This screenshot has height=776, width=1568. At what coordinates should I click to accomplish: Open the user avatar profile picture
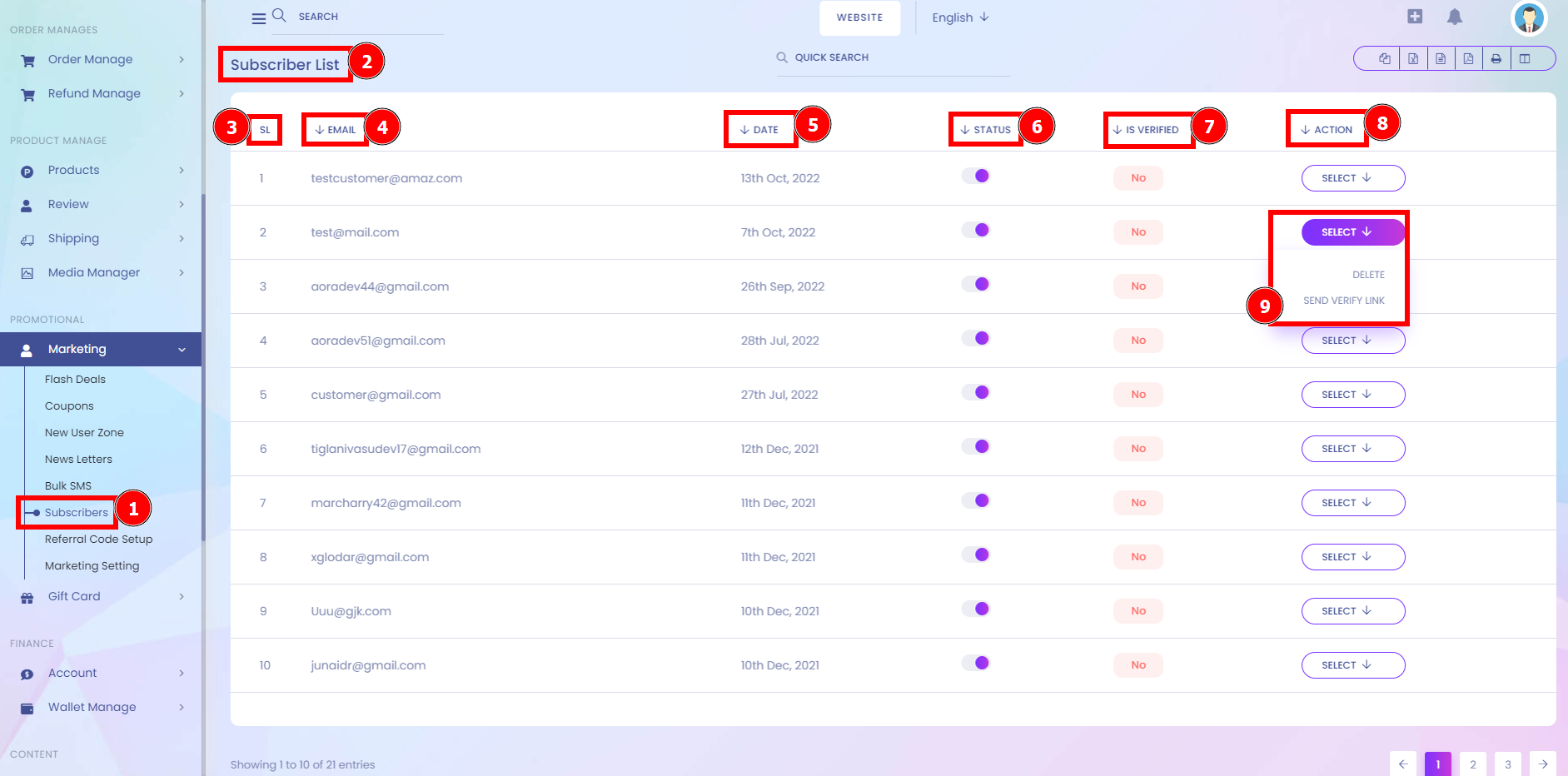[x=1529, y=17]
